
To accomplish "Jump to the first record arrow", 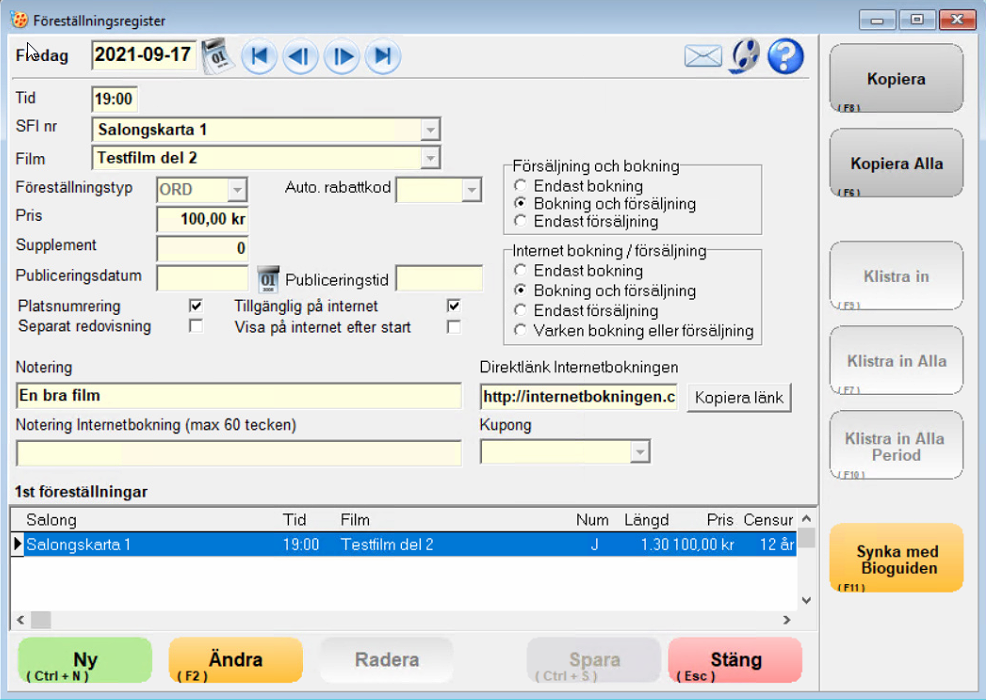I will pos(259,56).
